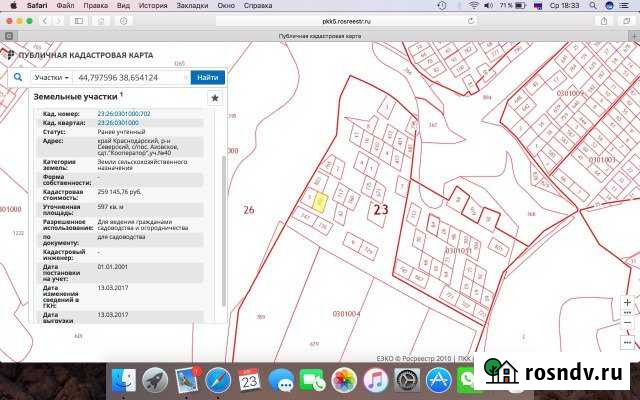The image size is (640, 400).
Task: Zoom out the map with minus button
Action: tap(627, 323)
